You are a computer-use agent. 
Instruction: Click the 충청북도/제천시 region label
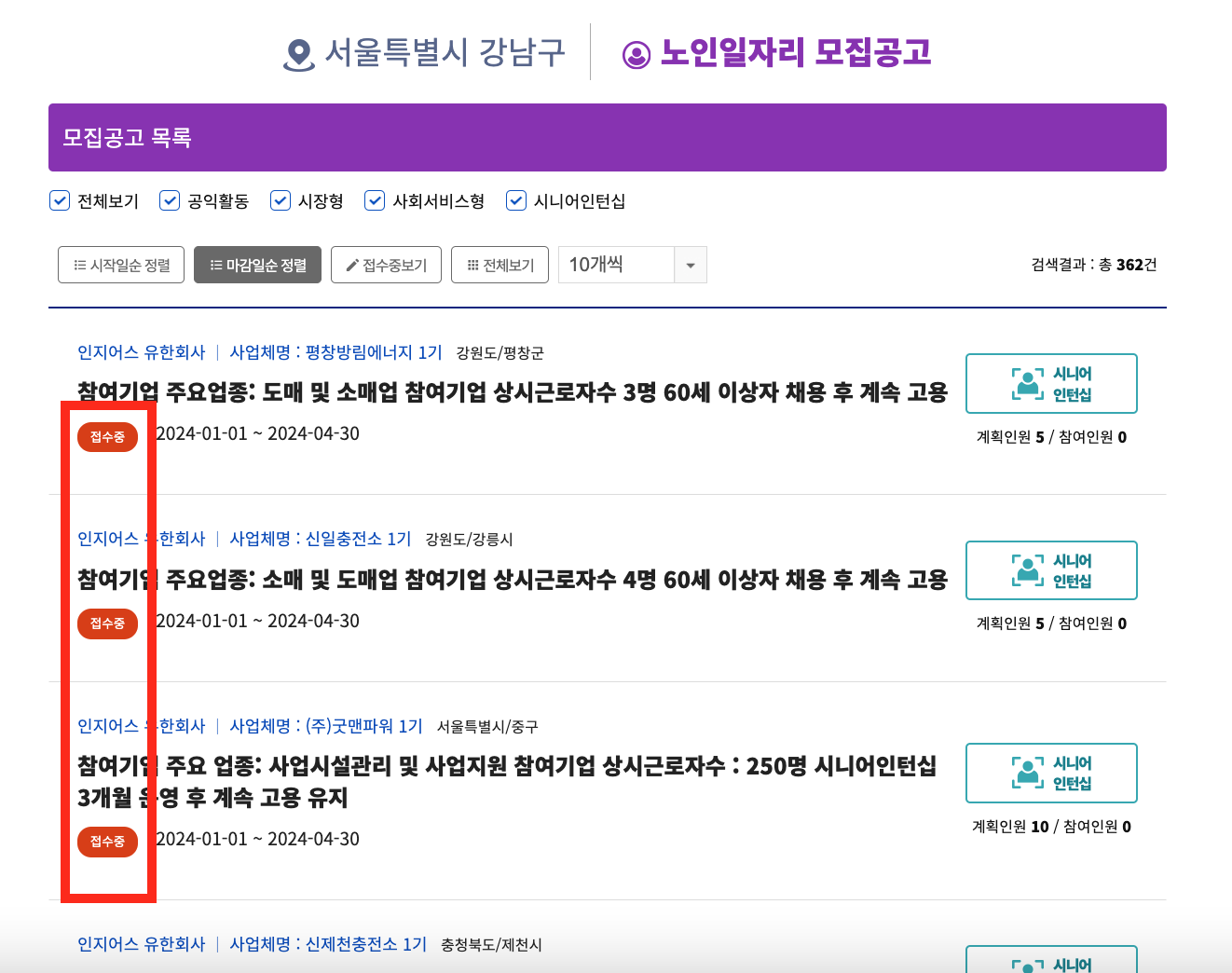coord(491,945)
